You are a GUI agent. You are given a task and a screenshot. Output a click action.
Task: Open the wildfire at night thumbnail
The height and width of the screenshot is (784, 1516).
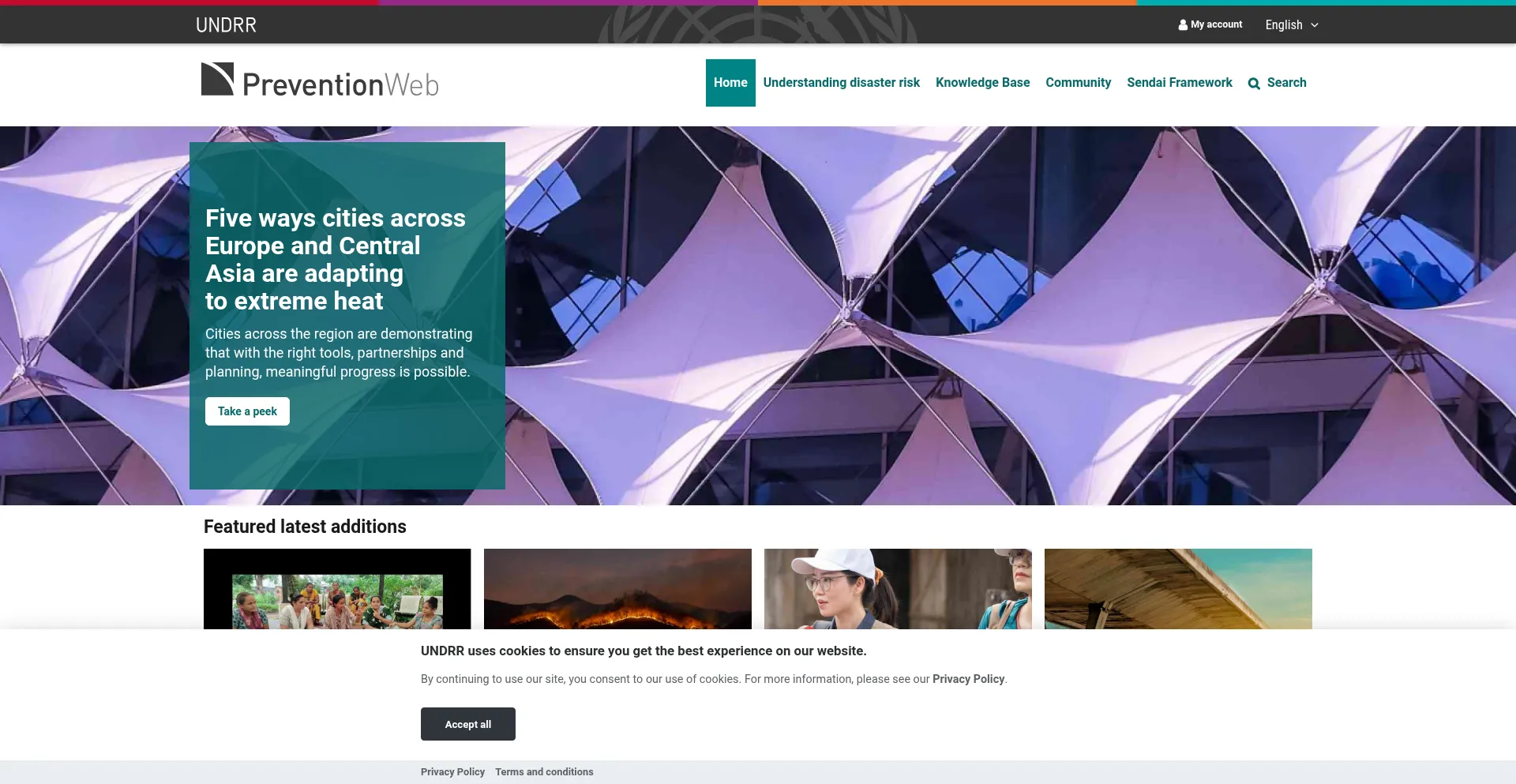tap(617, 589)
